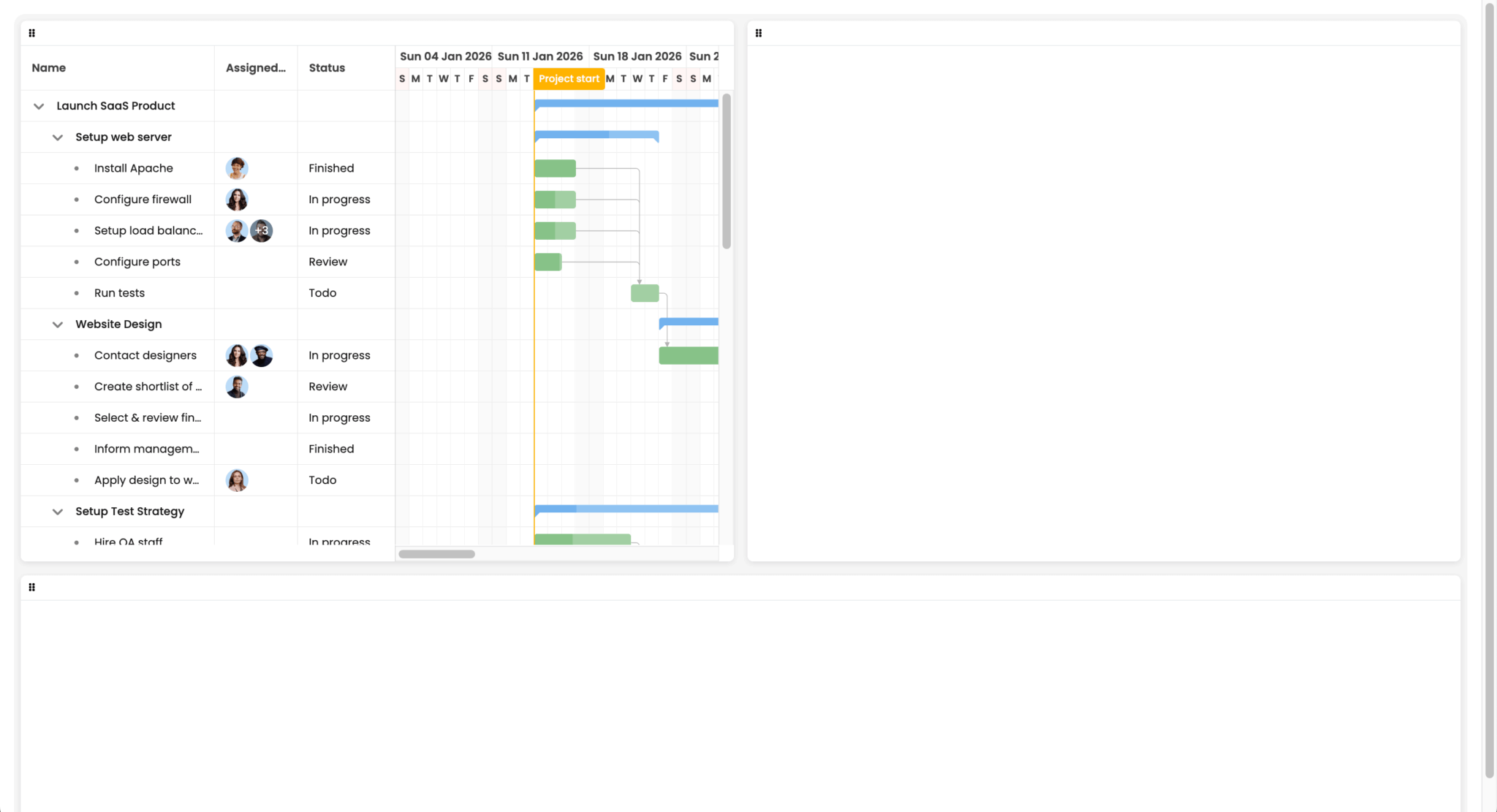
Task: Click the Project start marker label
Action: click(569, 79)
